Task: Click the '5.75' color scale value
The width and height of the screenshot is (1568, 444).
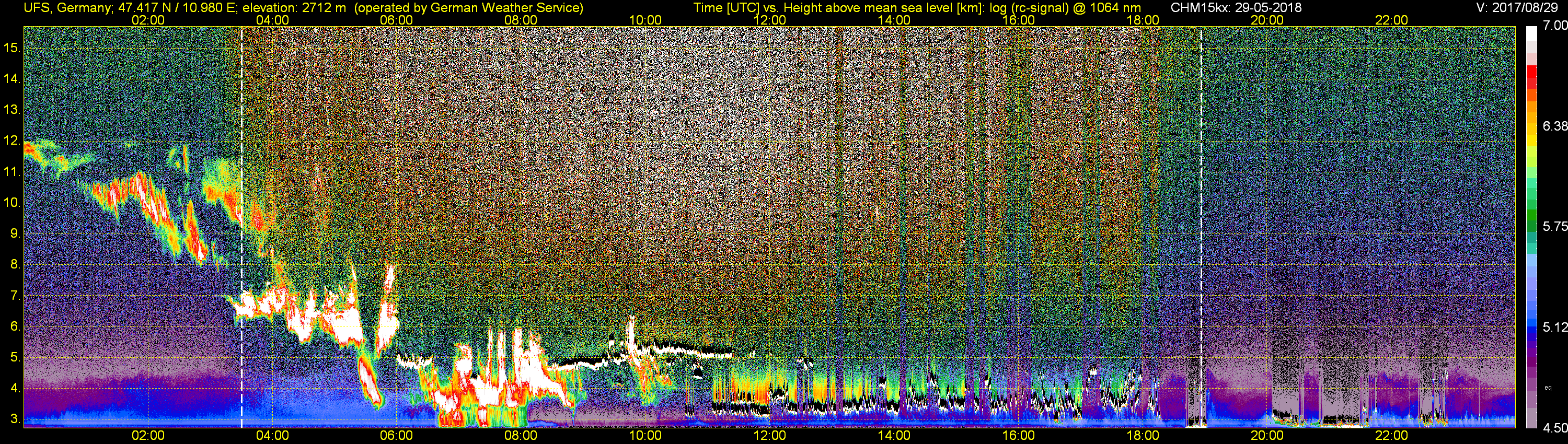Action: (1554, 226)
